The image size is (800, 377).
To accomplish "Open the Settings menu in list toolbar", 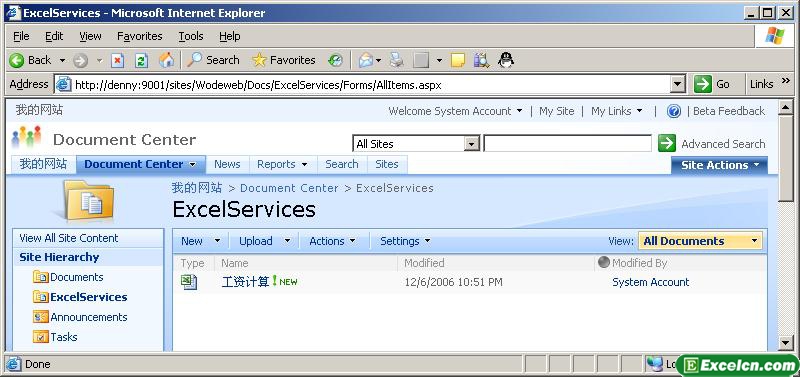I will 405,241.
